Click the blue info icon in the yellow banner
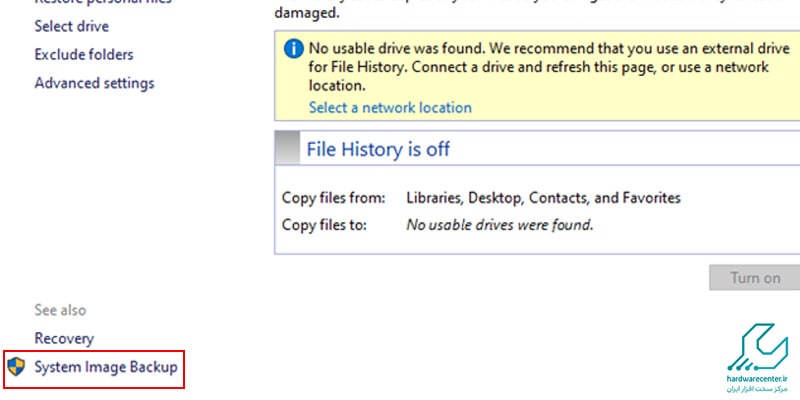Viewport: 800px width, 400px height. pos(294,49)
